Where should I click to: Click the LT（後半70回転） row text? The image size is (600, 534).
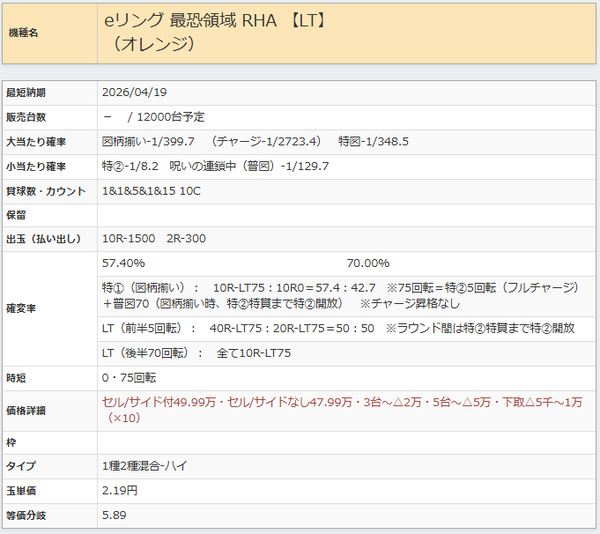coord(196,353)
